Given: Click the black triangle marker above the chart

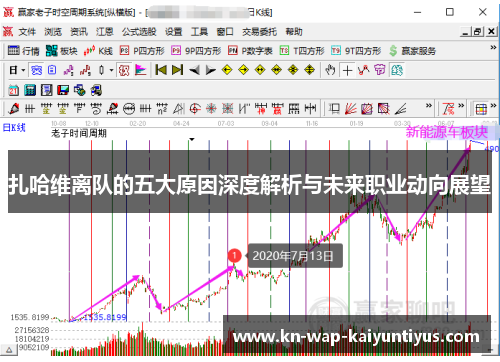Looking at the screenshot, I should click(x=192, y=139).
